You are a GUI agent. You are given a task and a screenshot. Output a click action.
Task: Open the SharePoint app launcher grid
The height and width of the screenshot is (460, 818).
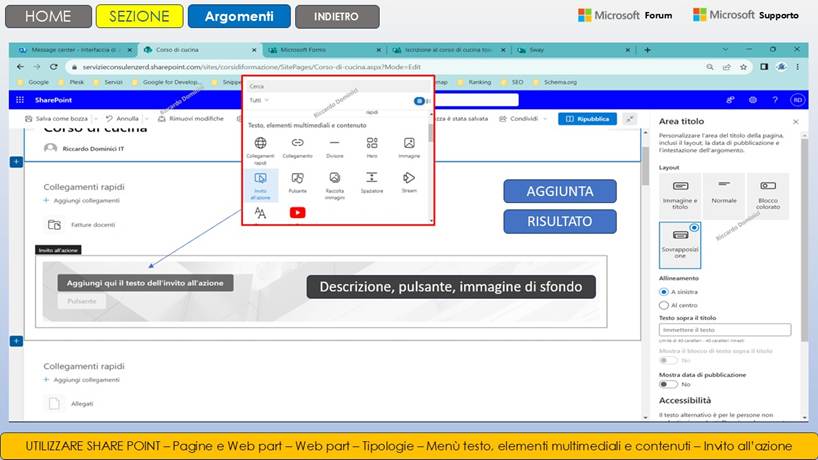pos(20,100)
